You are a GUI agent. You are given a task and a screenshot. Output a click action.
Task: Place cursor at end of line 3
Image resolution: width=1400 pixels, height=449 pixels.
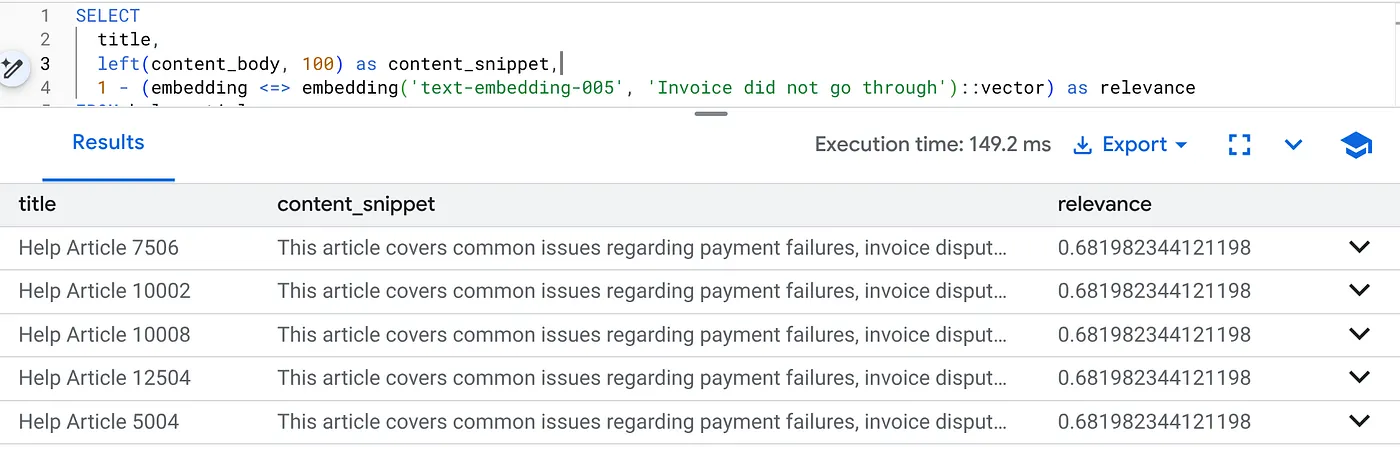pos(562,64)
